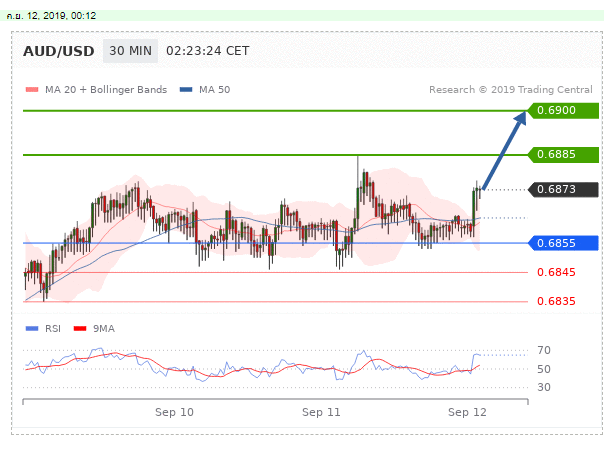The width and height of the screenshot is (604, 450).
Task: Click the red 0.6835 support label
Action: 556,301
